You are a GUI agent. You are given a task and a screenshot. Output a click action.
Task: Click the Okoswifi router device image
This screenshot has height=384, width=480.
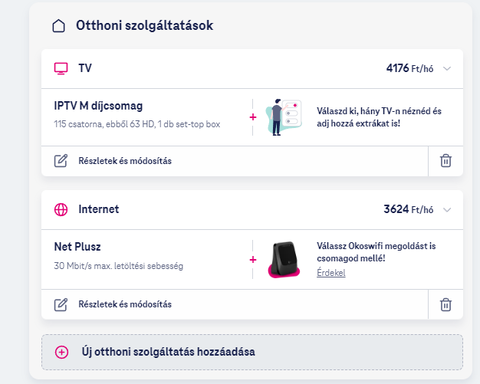click(x=284, y=260)
